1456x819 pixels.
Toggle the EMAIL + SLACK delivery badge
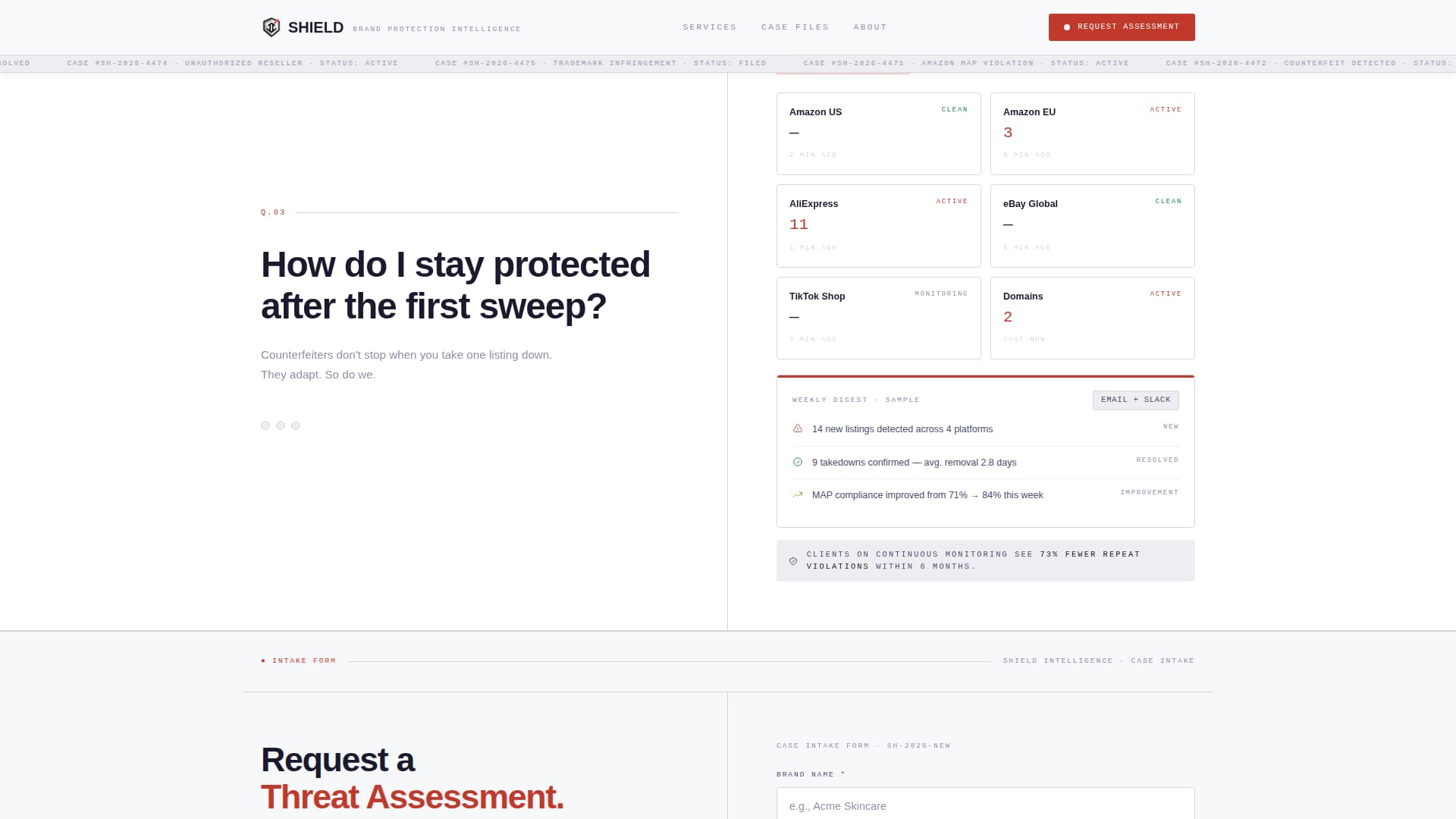tap(1135, 400)
